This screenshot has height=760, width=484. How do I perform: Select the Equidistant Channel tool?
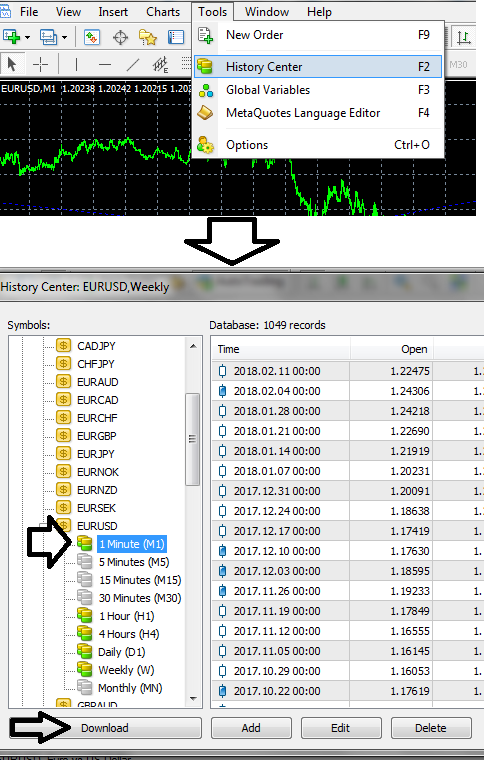[160, 64]
